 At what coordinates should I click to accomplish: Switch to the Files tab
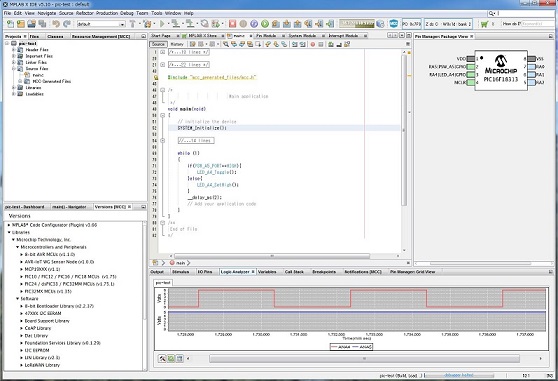34,37
